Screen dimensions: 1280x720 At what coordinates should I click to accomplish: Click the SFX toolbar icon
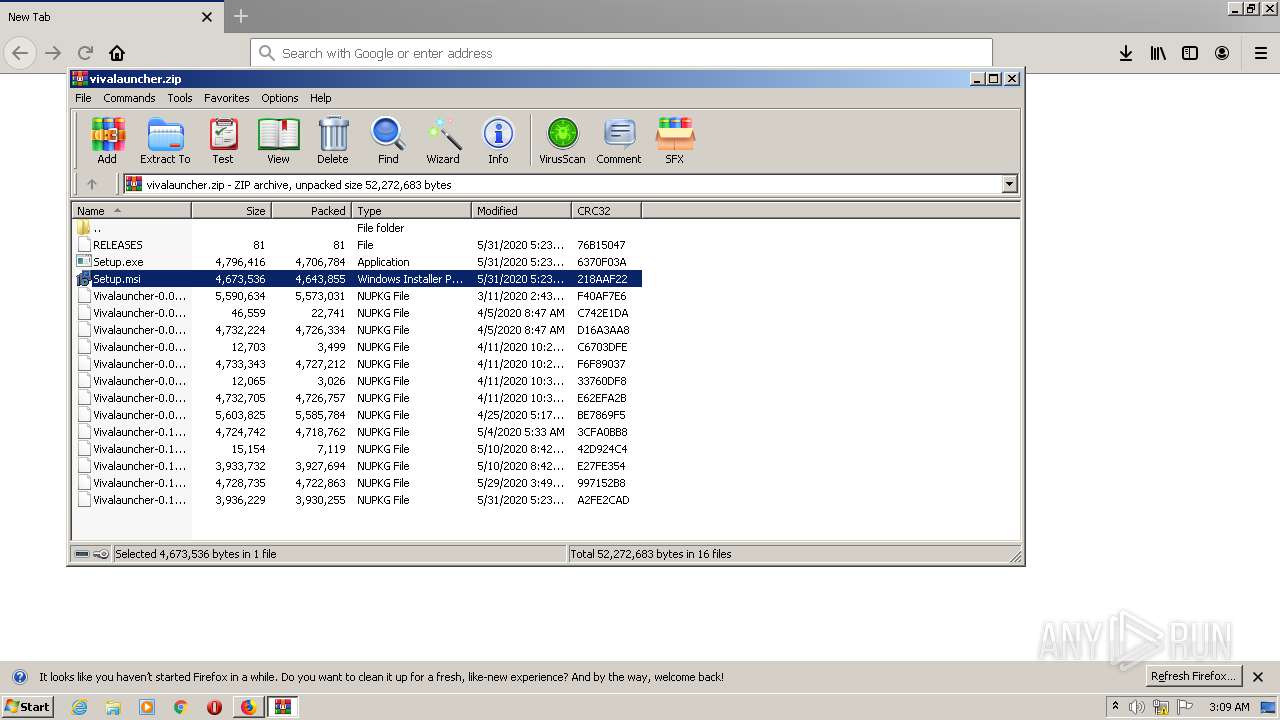[675, 140]
